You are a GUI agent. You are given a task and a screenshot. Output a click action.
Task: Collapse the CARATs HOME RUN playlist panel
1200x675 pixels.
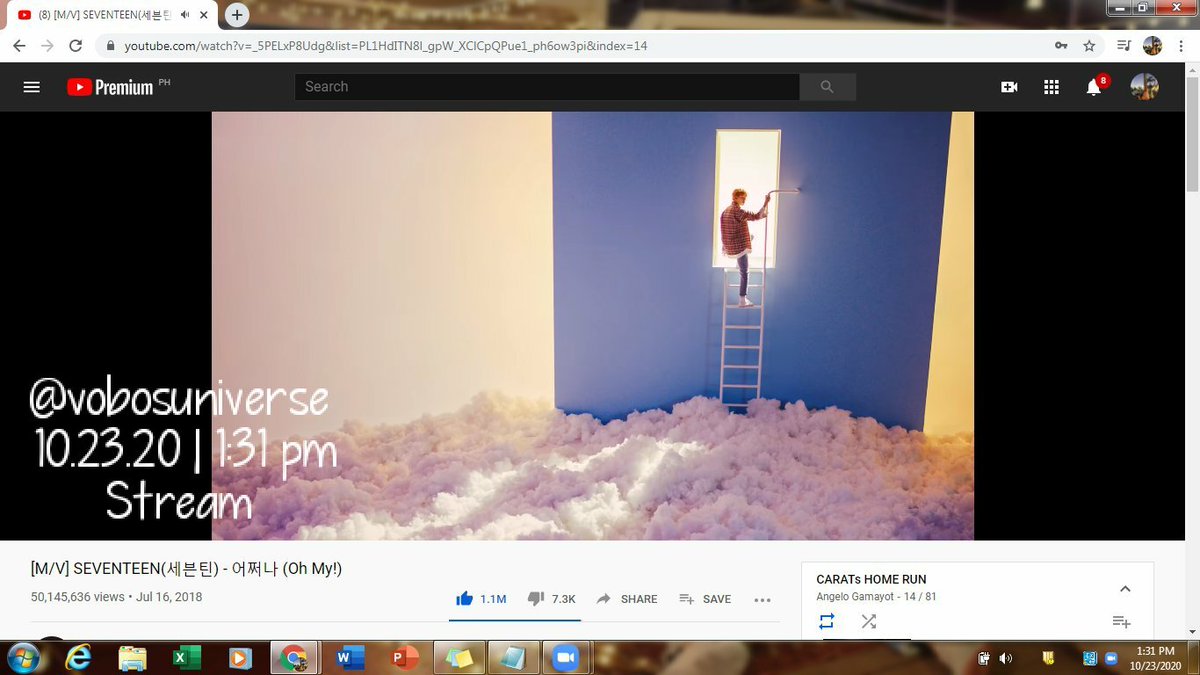click(1125, 588)
